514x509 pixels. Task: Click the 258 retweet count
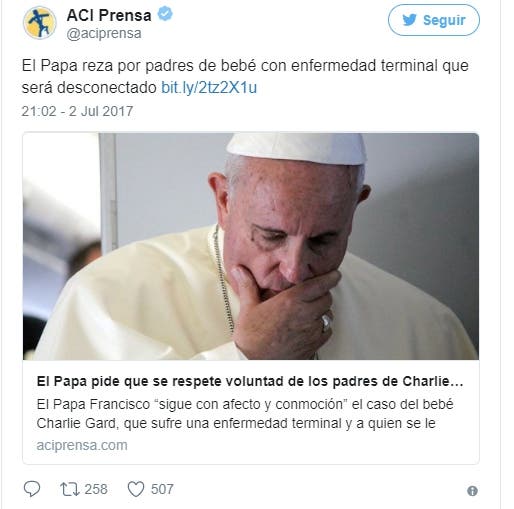(96, 489)
